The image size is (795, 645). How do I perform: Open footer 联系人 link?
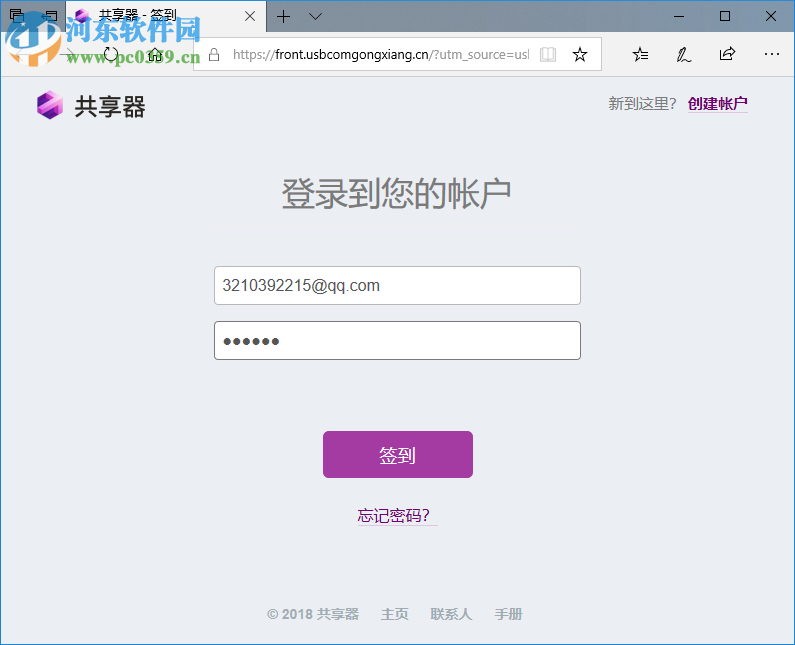(451, 614)
